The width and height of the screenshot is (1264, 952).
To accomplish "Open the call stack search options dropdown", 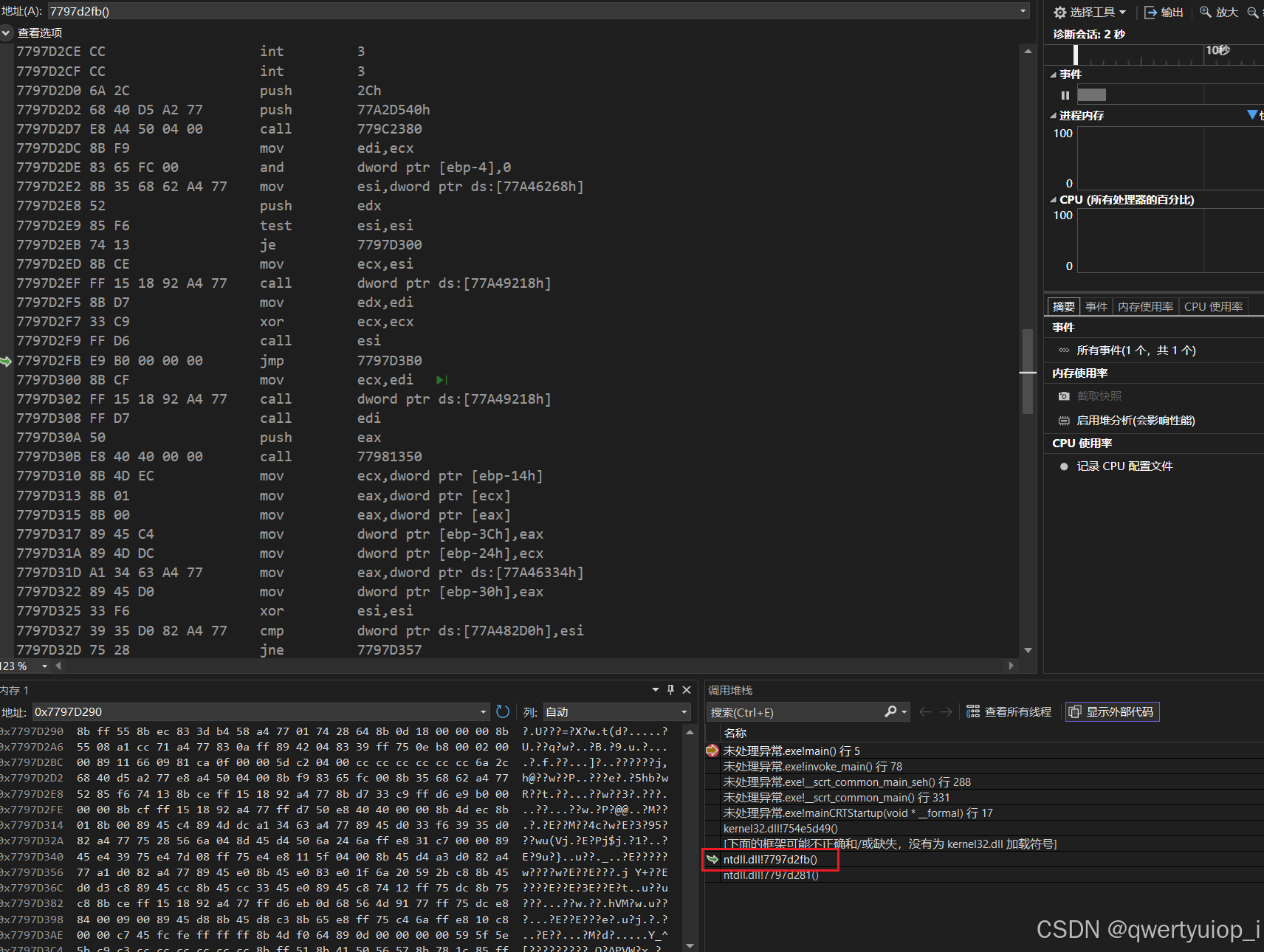I will [904, 711].
